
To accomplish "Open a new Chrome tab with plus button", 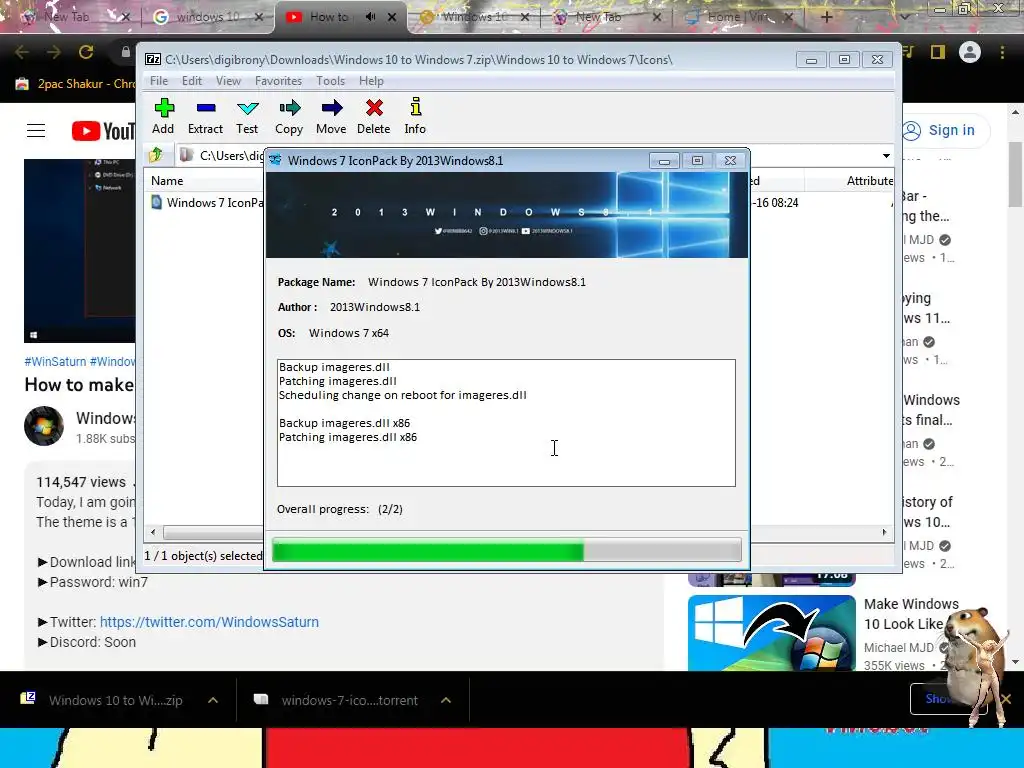I will 826,17.
